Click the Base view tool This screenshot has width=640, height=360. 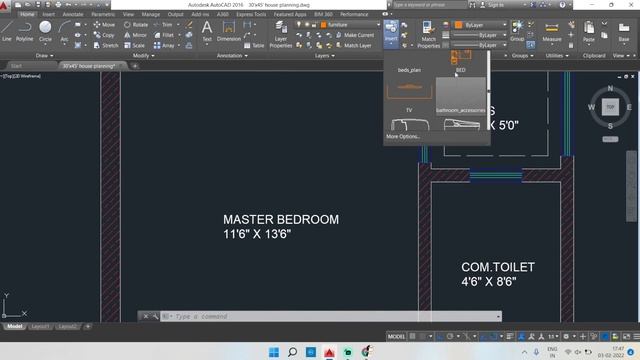(624, 32)
